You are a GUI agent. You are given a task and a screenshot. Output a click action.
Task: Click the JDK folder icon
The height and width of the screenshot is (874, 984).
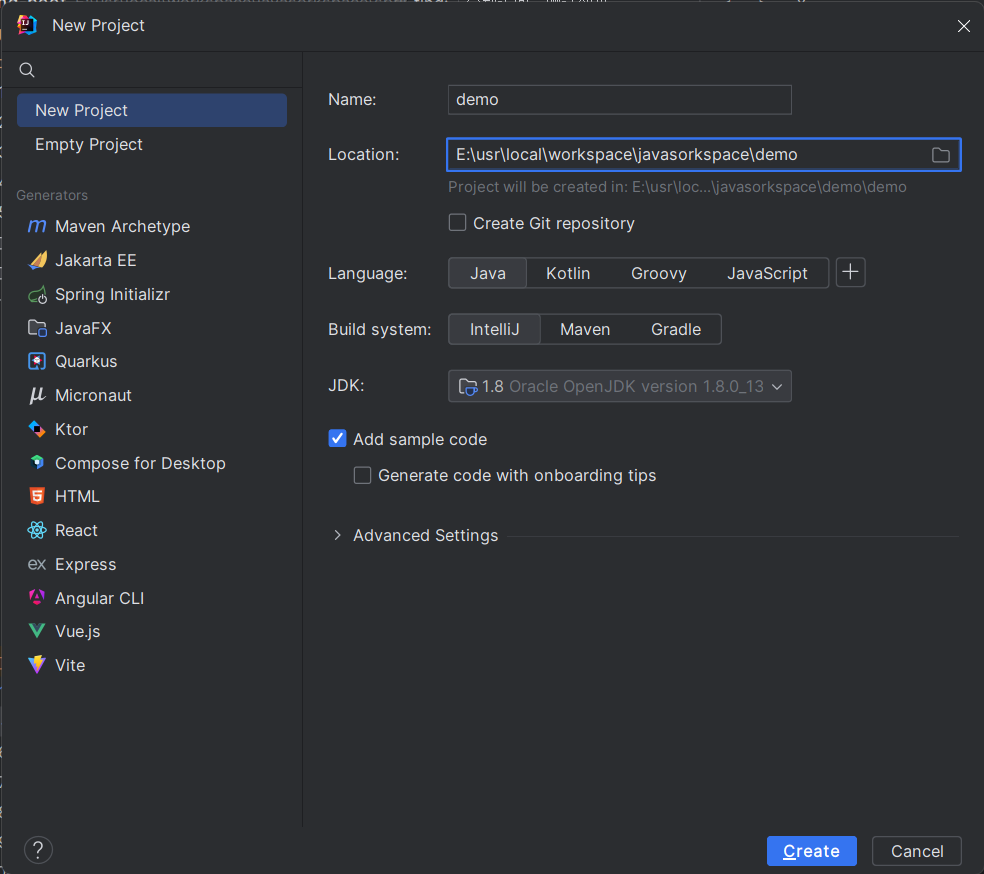click(468, 386)
